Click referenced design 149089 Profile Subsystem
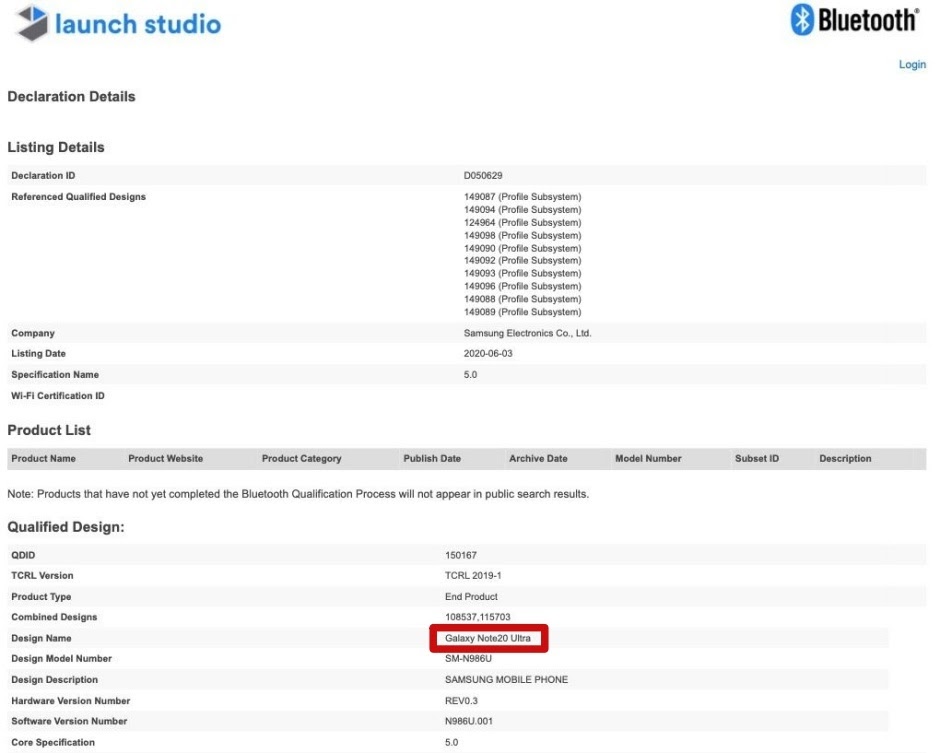This screenshot has width=940, height=753. point(515,312)
